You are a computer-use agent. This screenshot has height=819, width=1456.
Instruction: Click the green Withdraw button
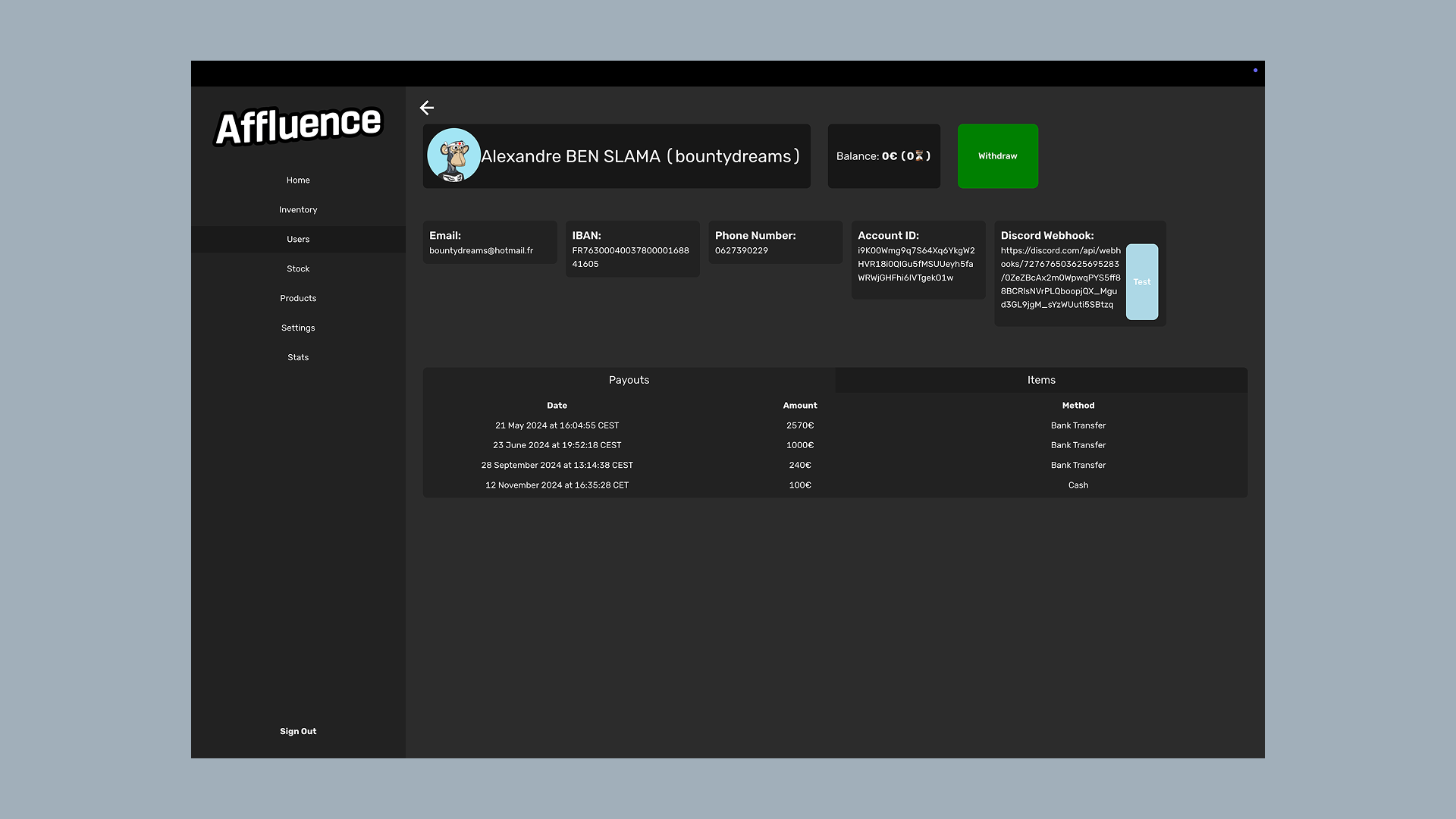pyautogui.click(x=998, y=156)
